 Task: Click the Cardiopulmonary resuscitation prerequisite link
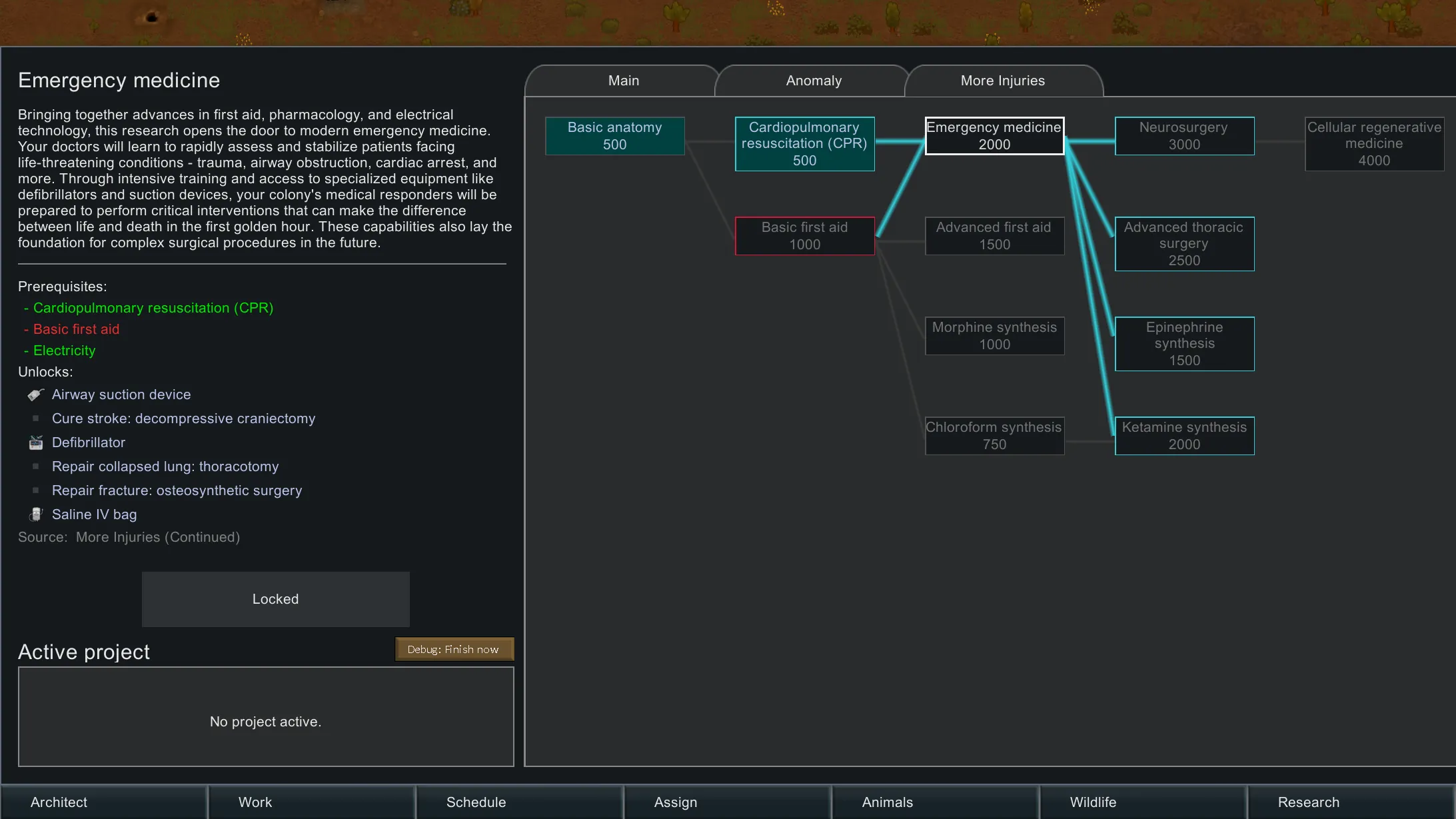click(153, 308)
